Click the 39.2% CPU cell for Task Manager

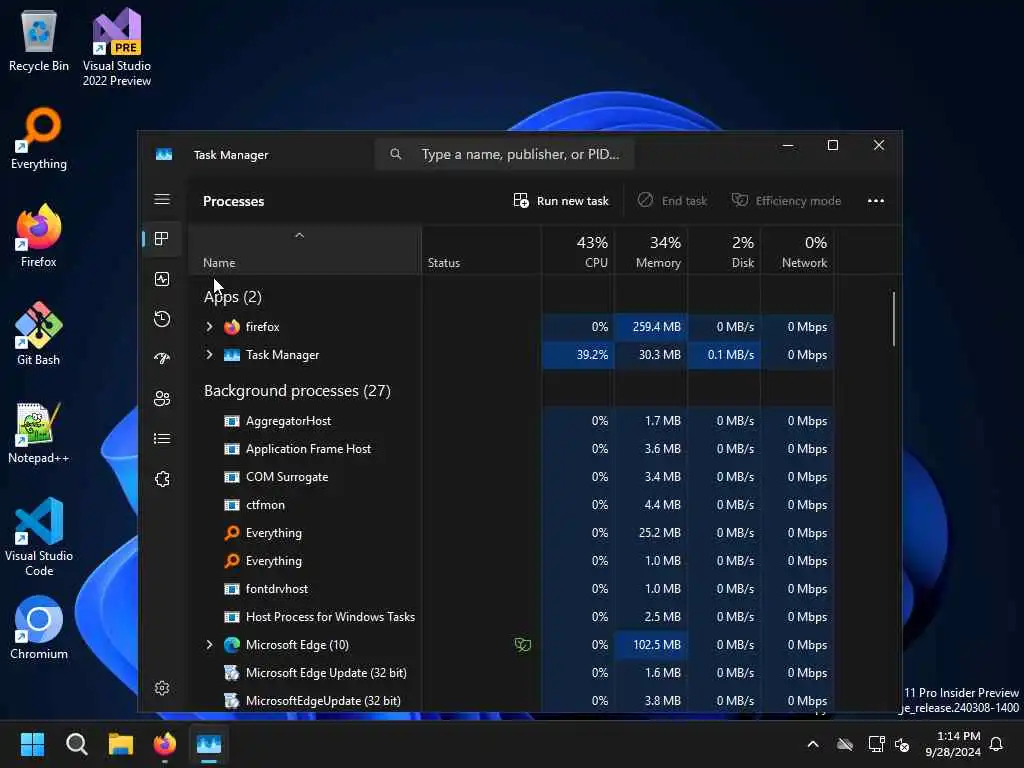(577, 355)
